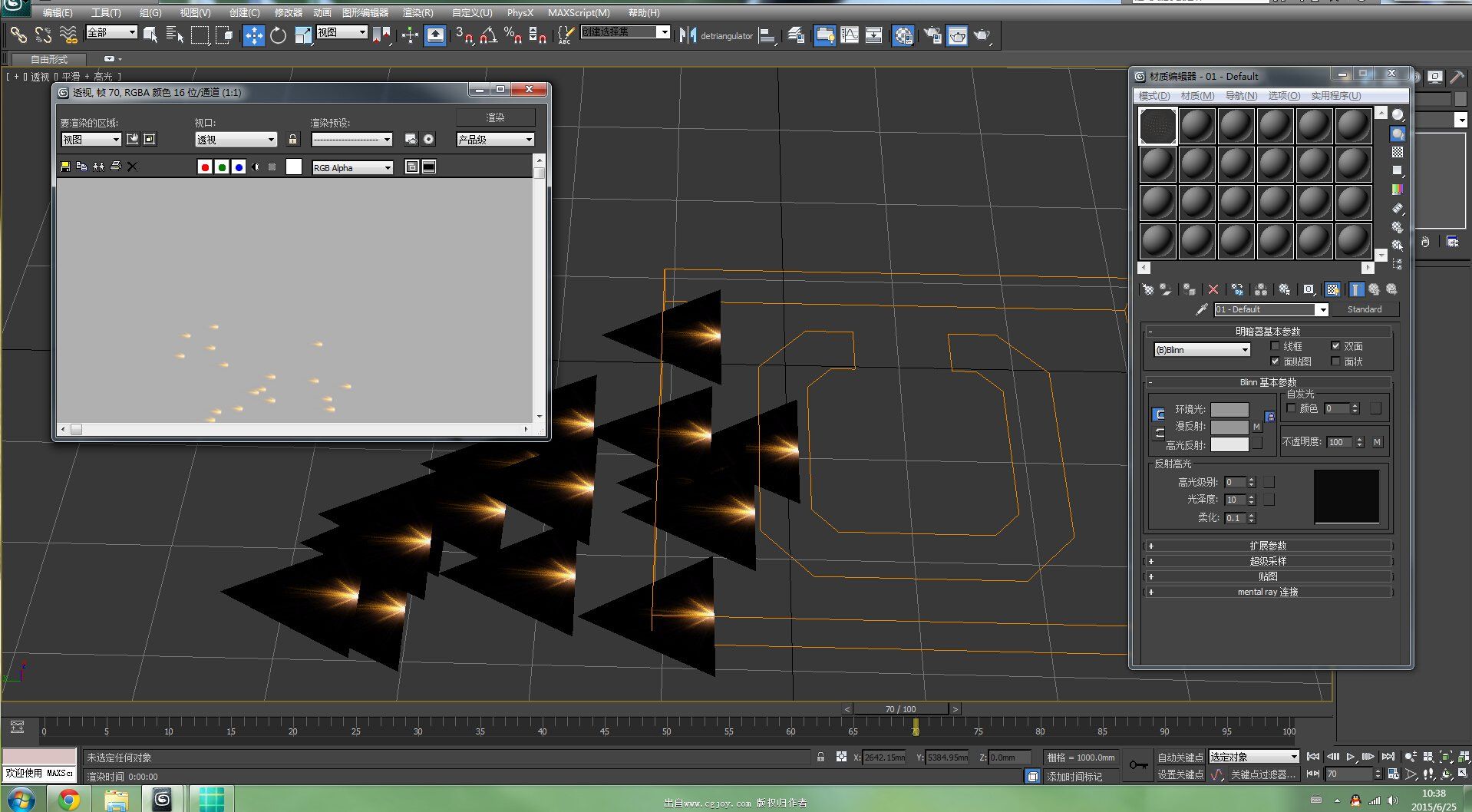Activate the Select and Move tool
The width and height of the screenshot is (1472, 812).
point(253,35)
